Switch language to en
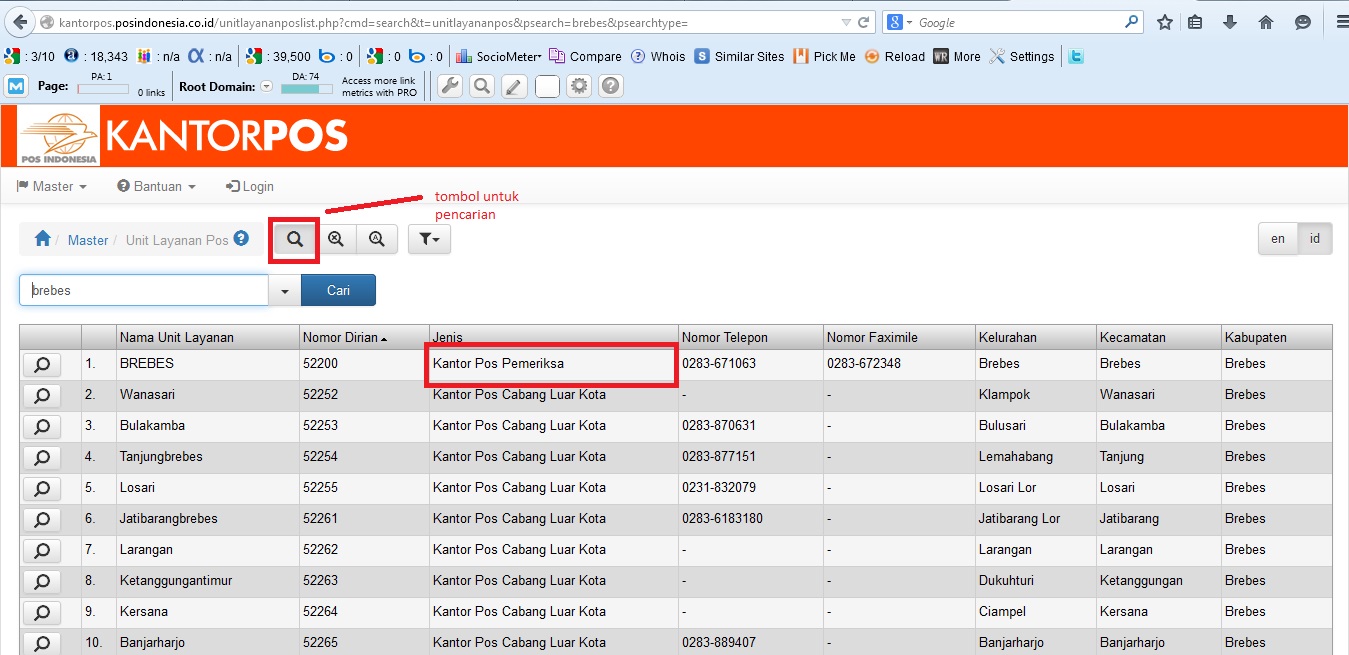 [x=1278, y=239]
